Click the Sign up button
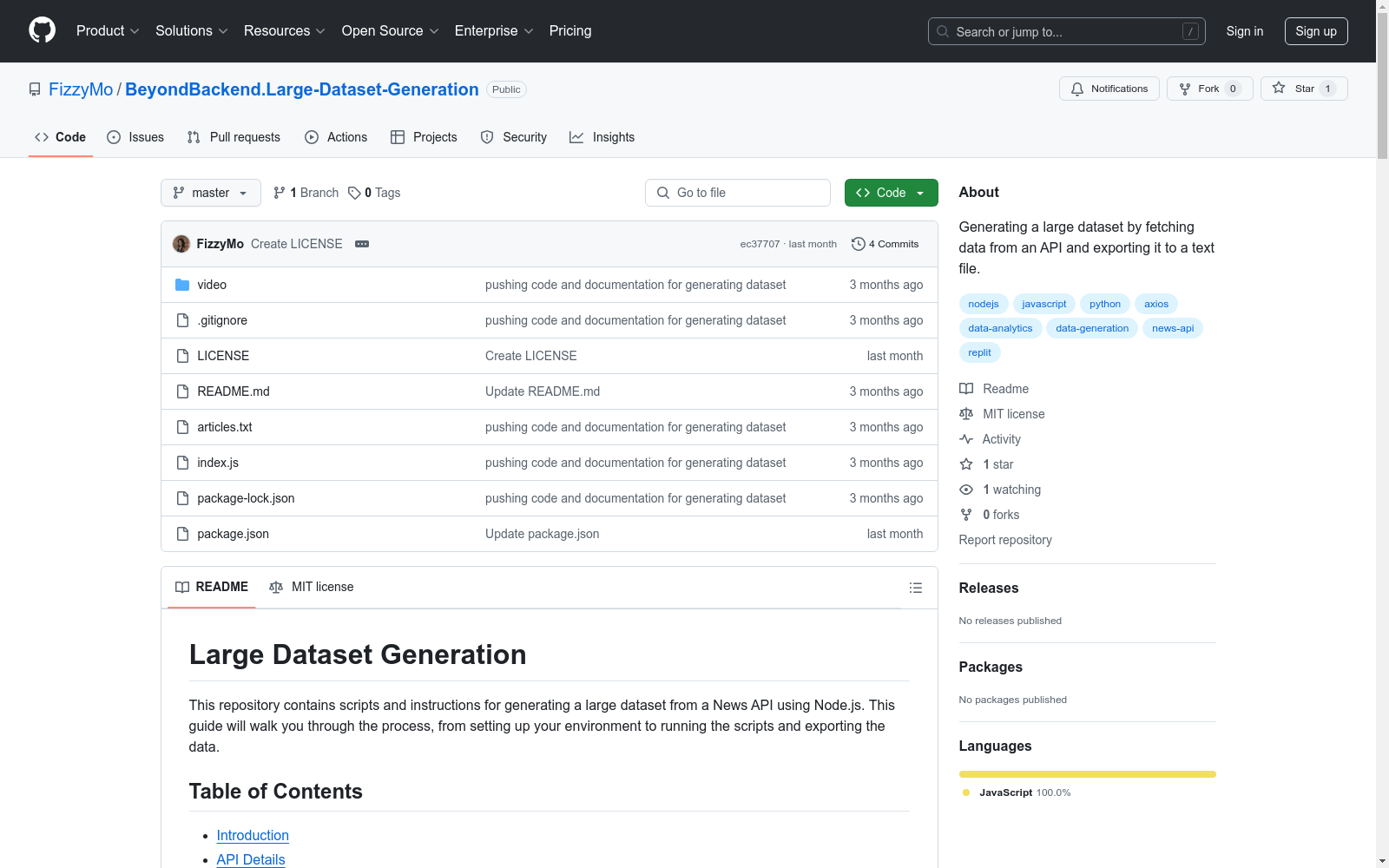Viewport: 1389px width, 868px height. pos(1316,31)
